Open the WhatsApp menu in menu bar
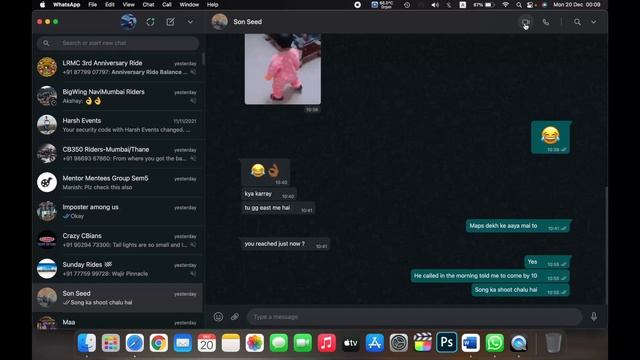 coord(67,5)
